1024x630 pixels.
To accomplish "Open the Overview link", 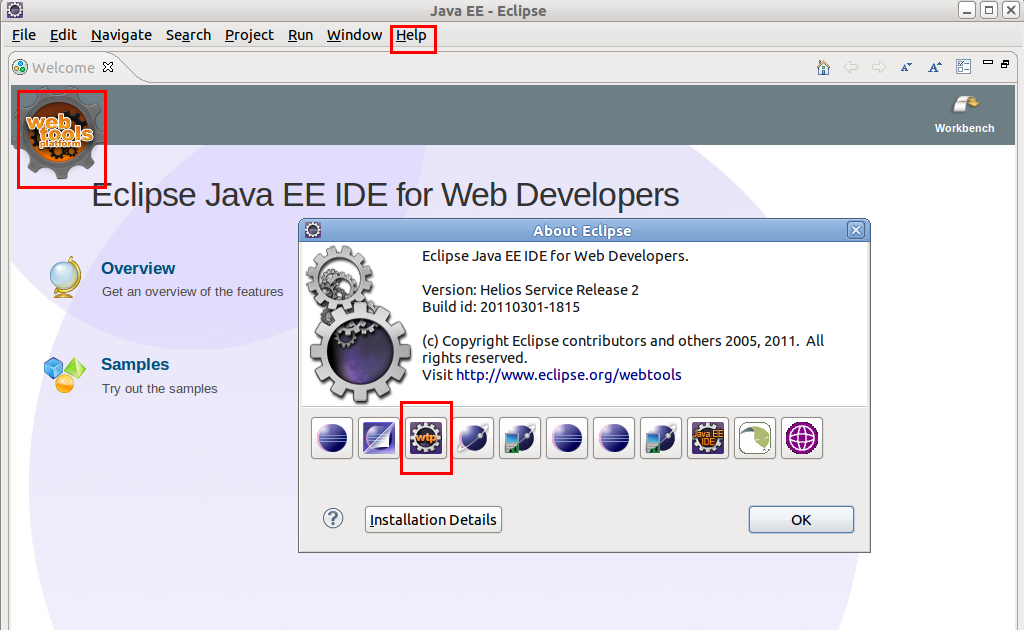I will pos(138,268).
